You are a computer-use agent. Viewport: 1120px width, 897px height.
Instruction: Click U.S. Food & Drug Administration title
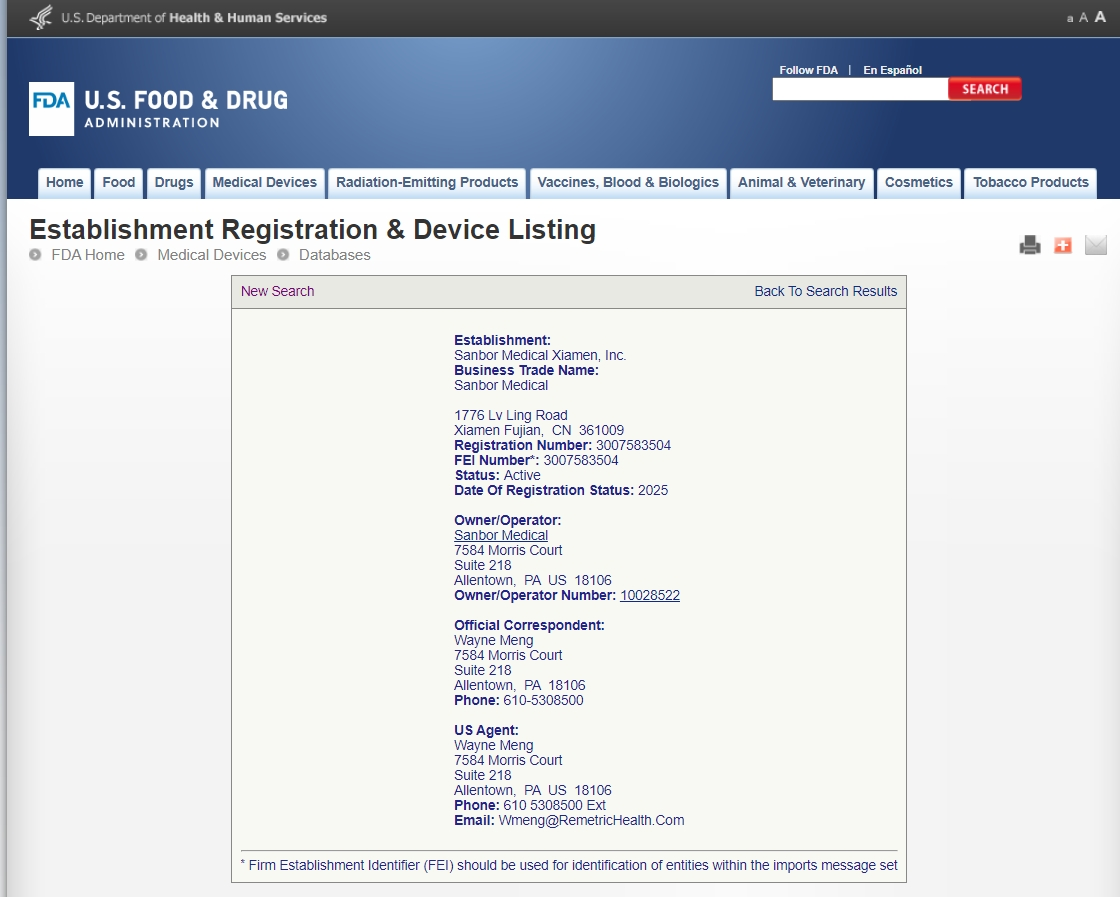click(x=186, y=109)
